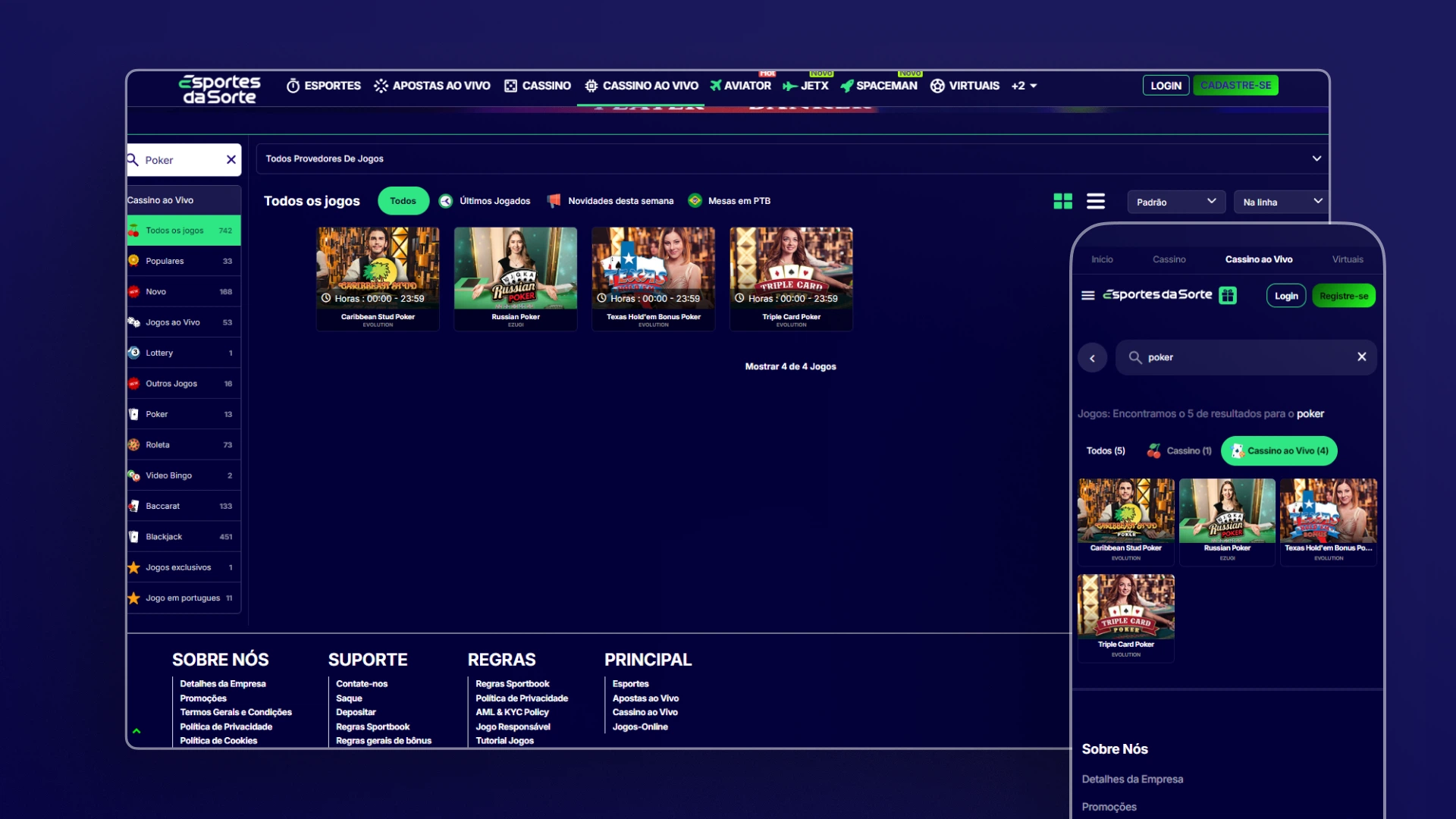Select the Todos filter pill
Viewport: 1456px width, 819px height.
coord(403,201)
